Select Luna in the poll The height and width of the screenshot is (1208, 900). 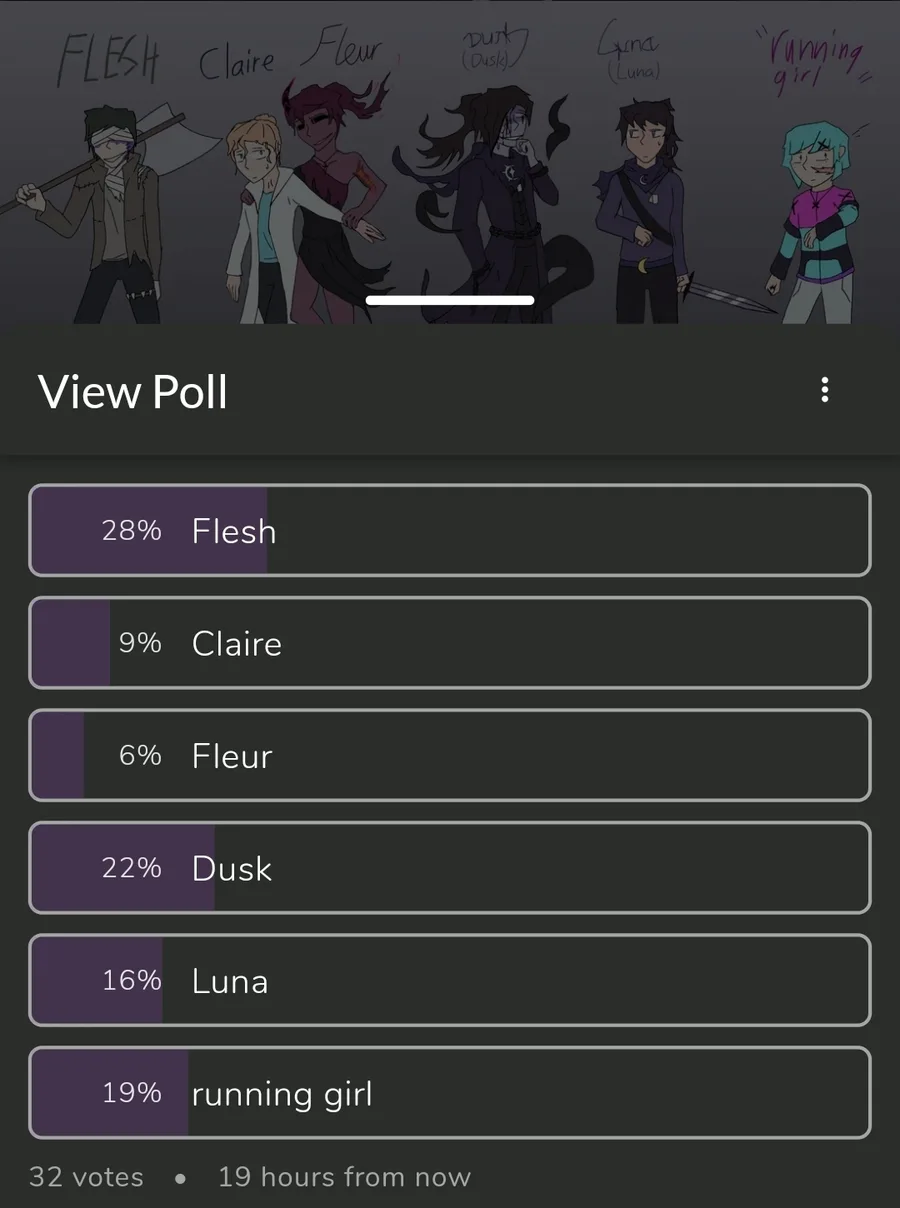[x=449, y=980]
